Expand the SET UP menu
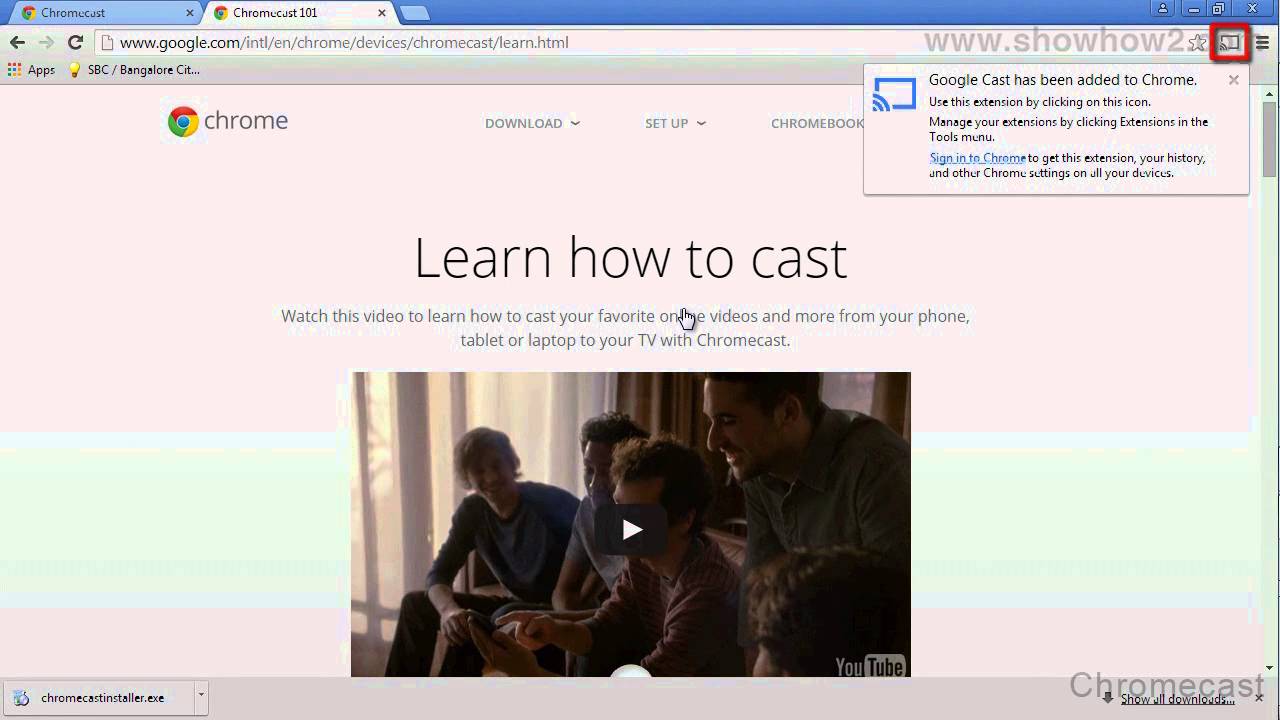Screen dimensions: 1280x720 [675, 123]
